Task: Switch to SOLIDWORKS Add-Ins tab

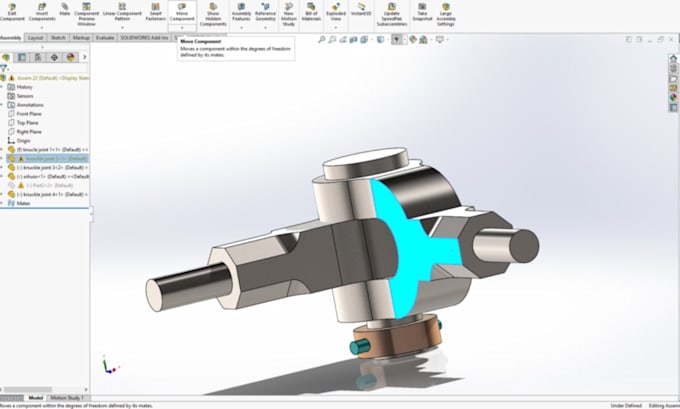Action: pos(144,38)
